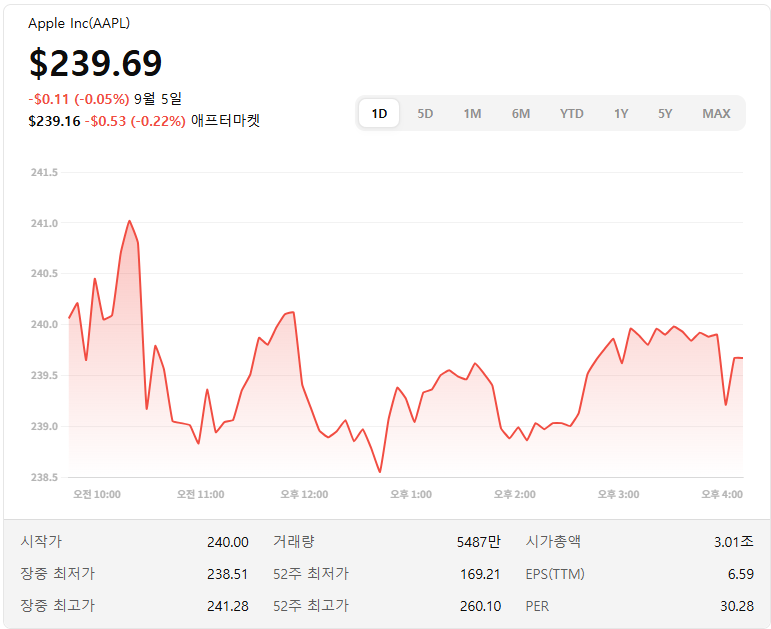This screenshot has height=629, width=771.
Task: Click the 오전 11:00 time axis label
Action: point(201,494)
